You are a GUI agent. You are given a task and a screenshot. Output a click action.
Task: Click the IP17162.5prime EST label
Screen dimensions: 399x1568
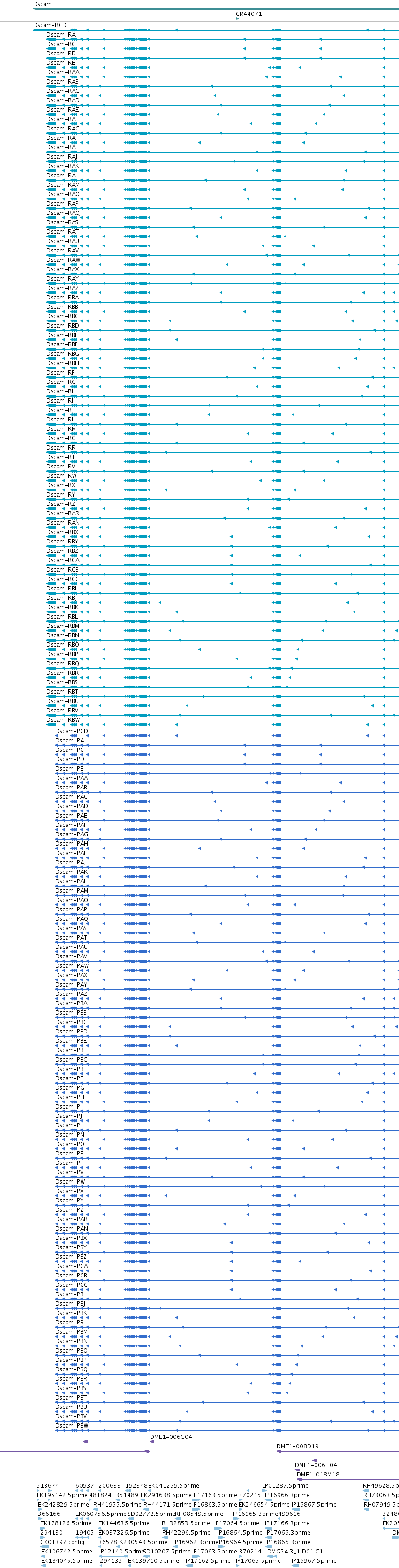pos(208,1560)
